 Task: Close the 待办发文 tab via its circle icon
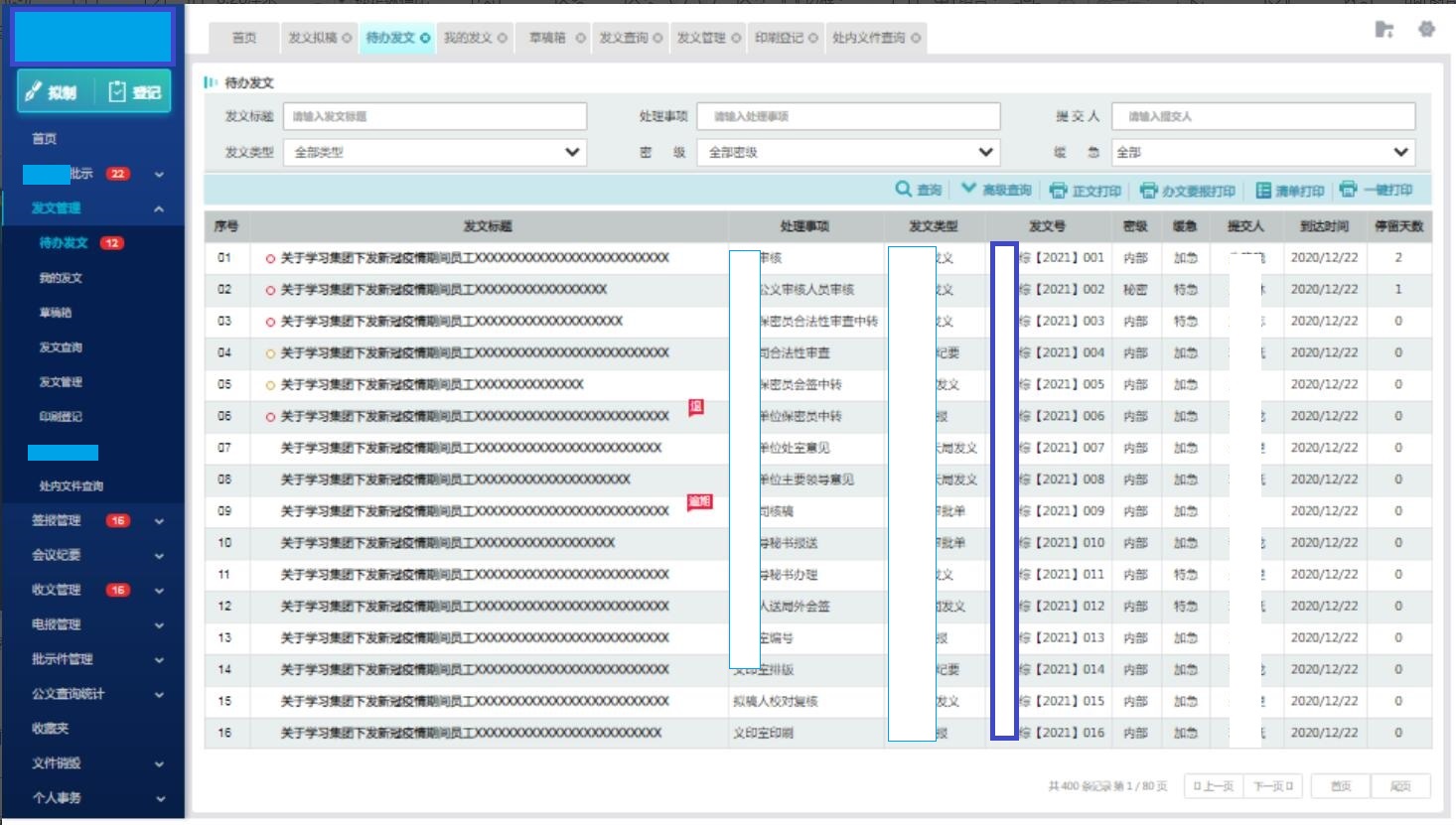425,38
